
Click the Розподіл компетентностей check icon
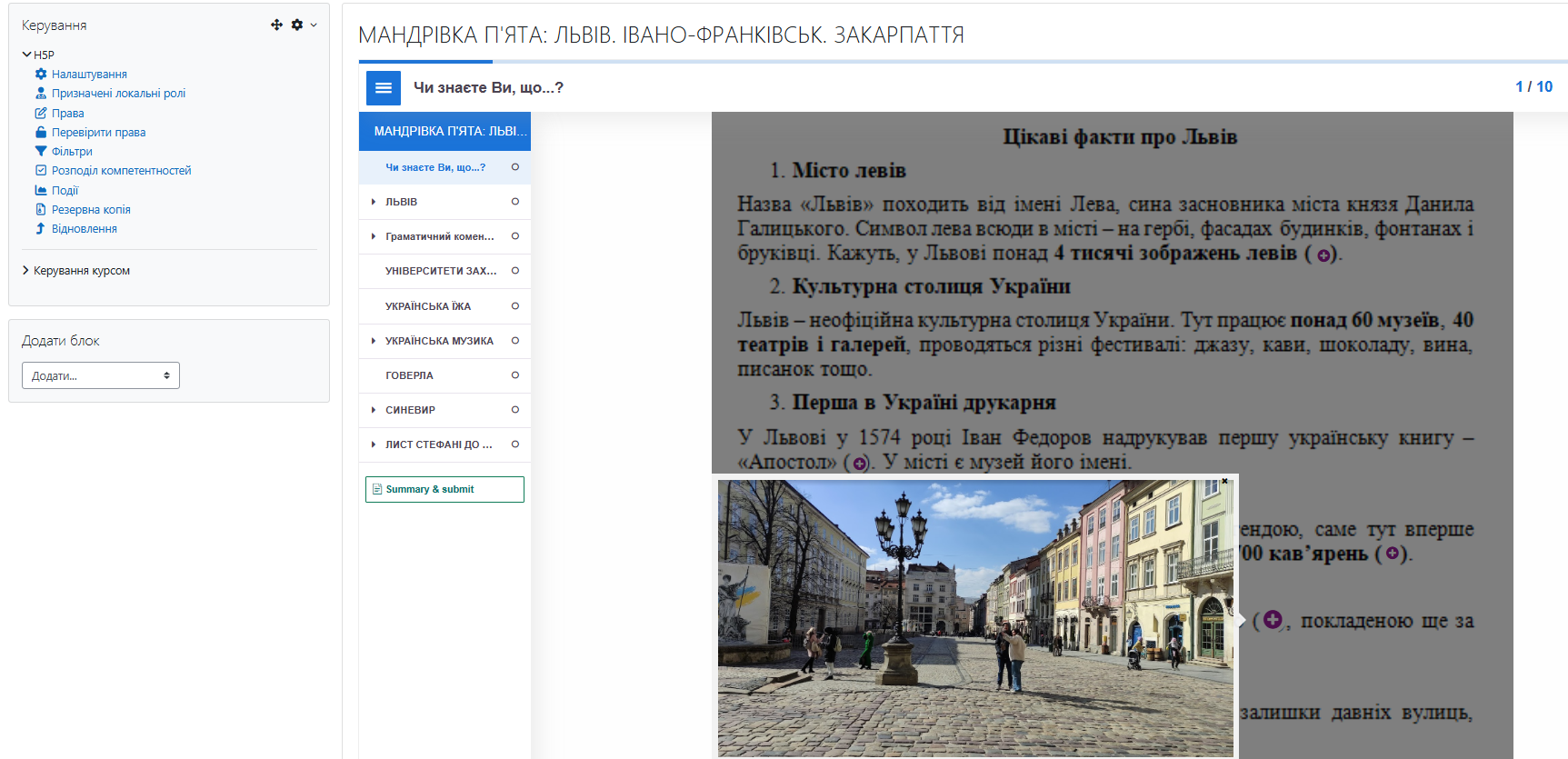point(41,170)
